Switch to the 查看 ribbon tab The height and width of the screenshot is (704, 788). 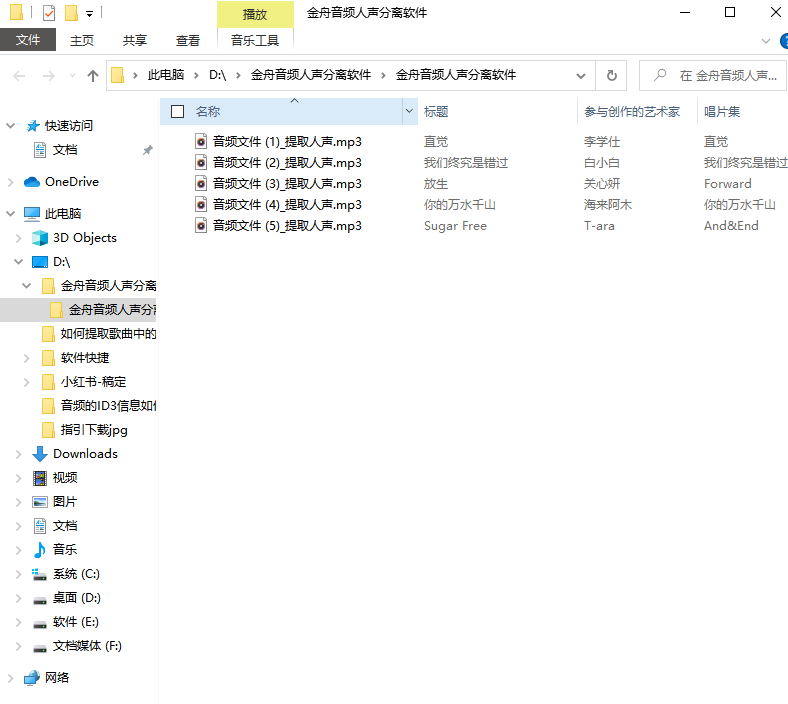coord(188,40)
